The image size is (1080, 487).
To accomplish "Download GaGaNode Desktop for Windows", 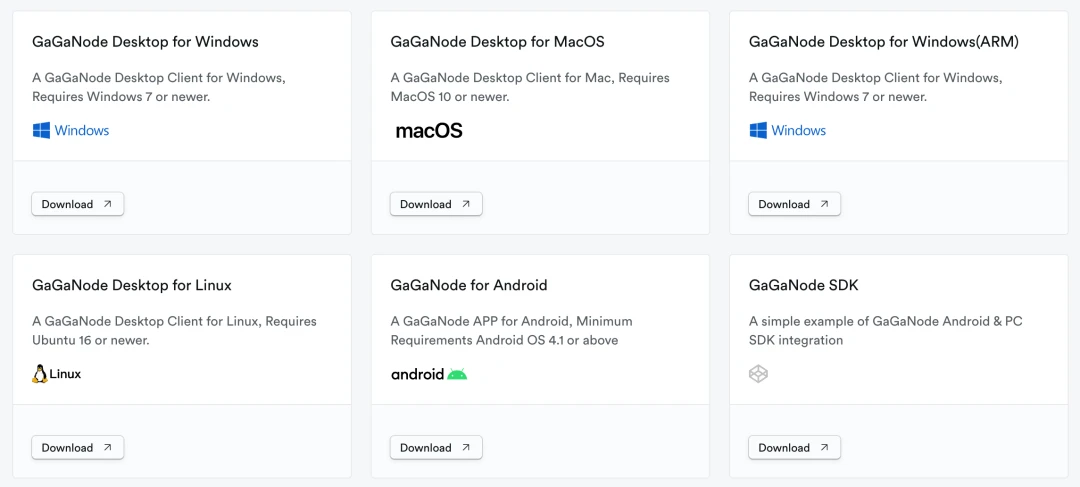I will point(78,204).
